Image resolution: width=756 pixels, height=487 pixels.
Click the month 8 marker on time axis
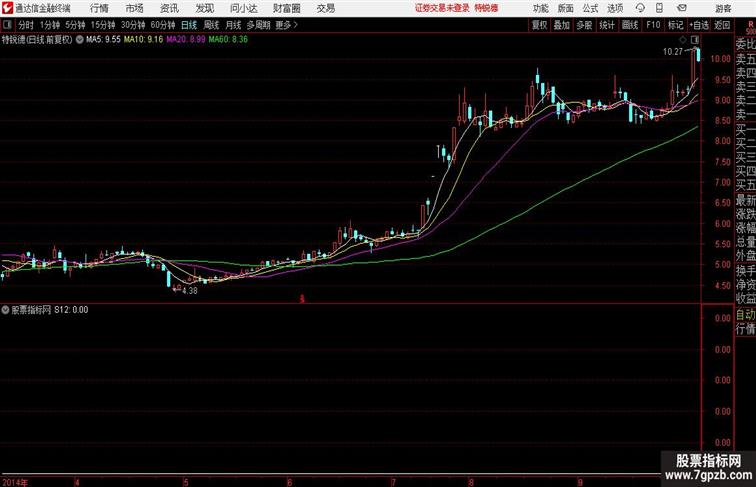point(471,482)
